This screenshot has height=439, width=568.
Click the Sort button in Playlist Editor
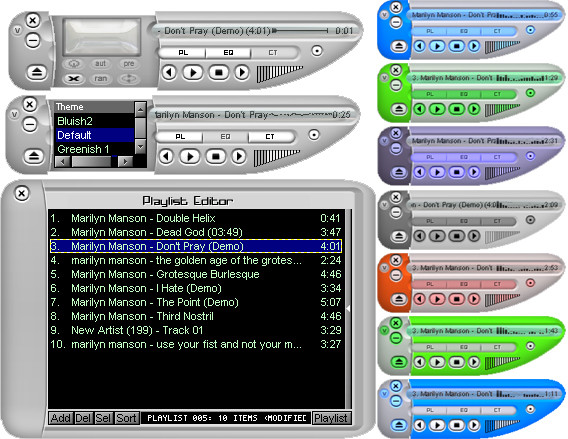pyautogui.click(x=126, y=418)
